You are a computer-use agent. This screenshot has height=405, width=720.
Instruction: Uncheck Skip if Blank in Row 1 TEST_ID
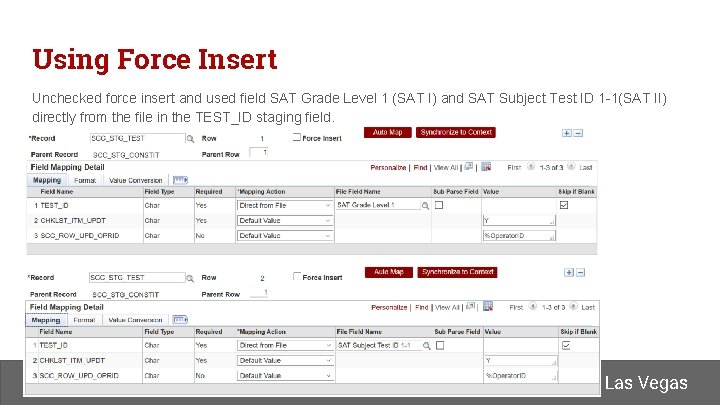pos(564,205)
